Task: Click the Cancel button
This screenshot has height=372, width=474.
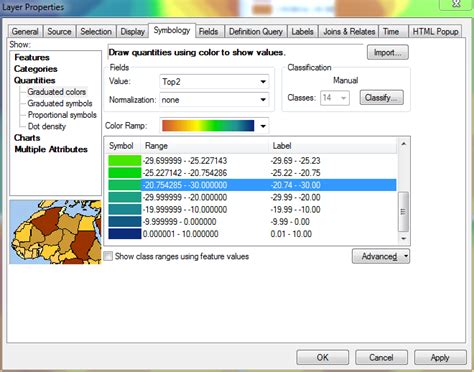Action: click(381, 358)
